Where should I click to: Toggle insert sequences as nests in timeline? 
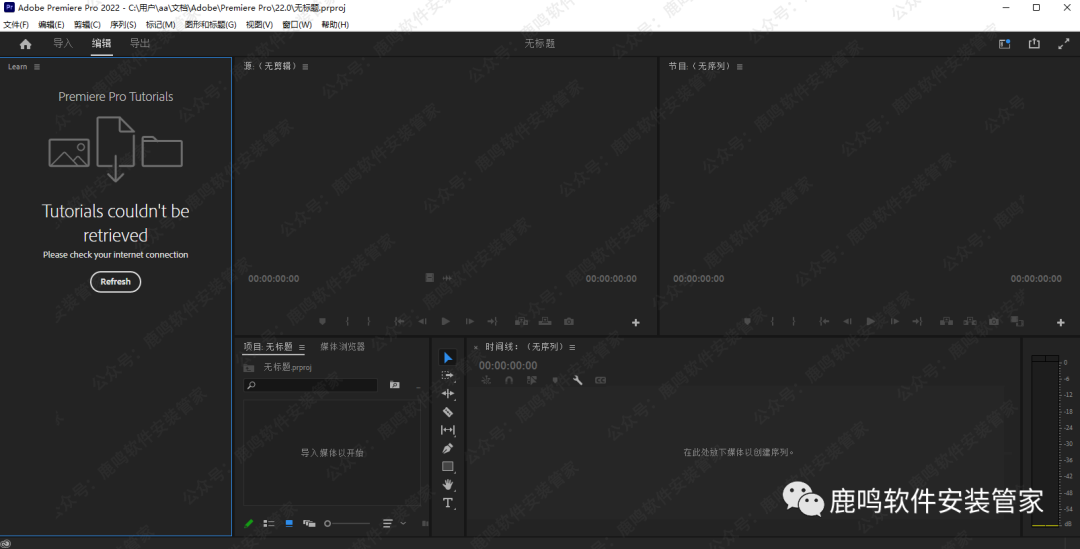486,380
